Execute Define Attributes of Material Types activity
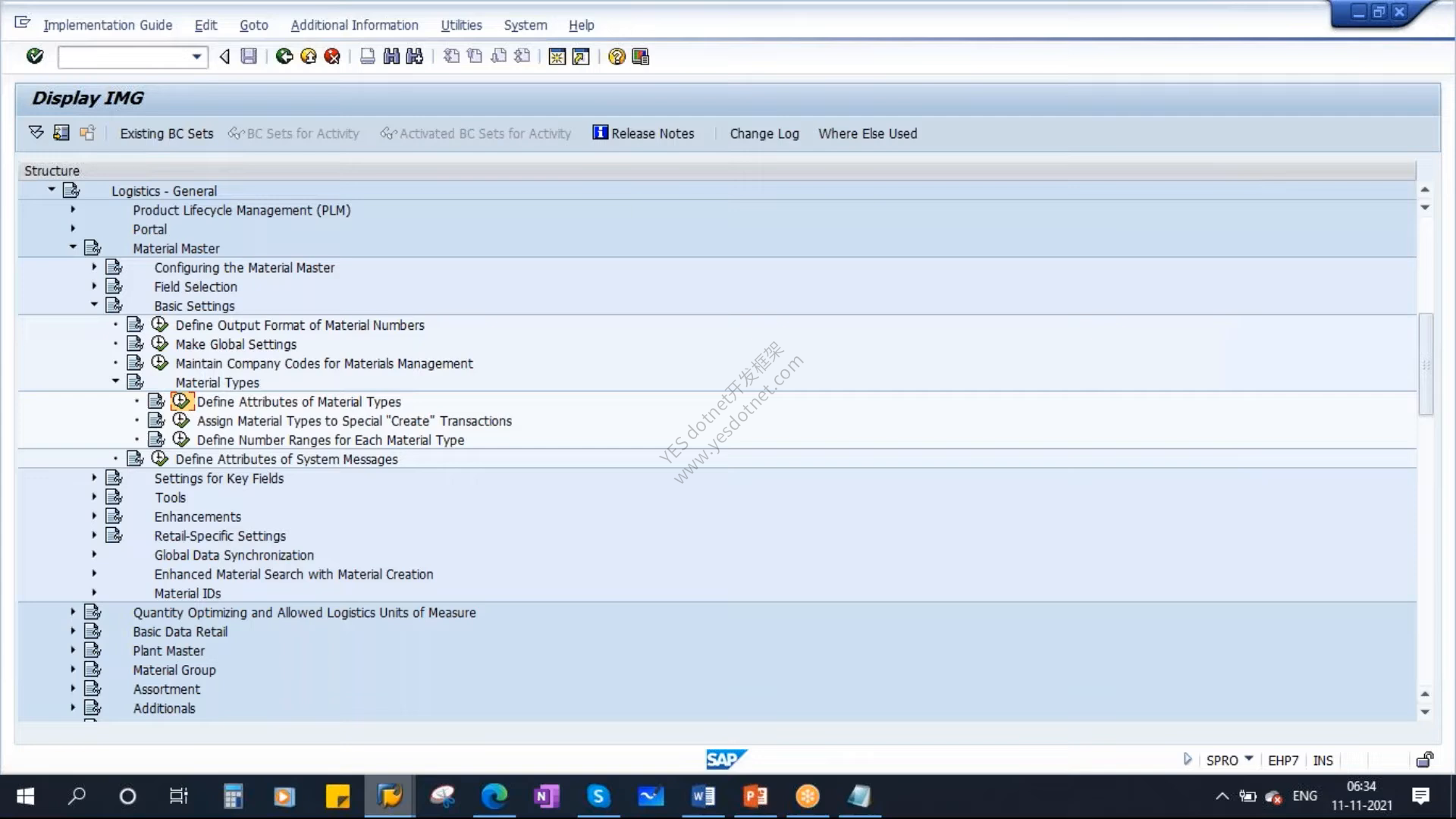This screenshot has width=1456, height=819. 181,401
